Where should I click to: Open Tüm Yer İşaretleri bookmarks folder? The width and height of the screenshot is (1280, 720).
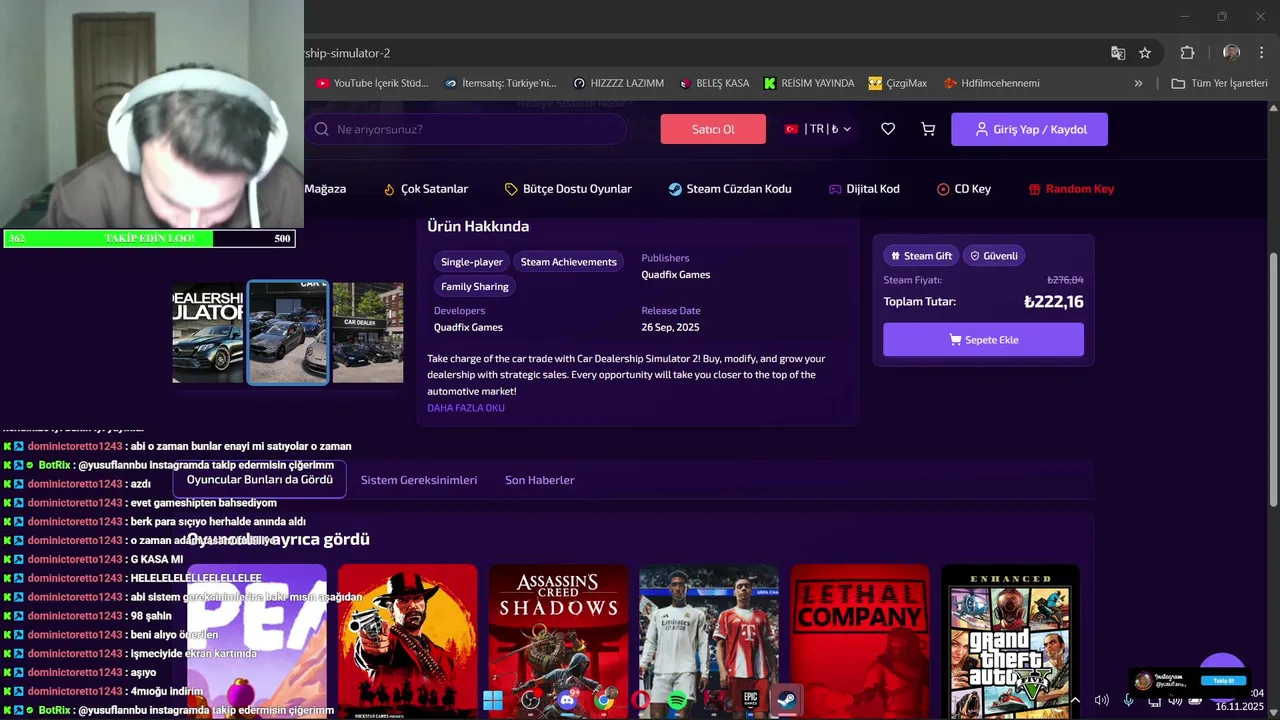coord(1219,83)
